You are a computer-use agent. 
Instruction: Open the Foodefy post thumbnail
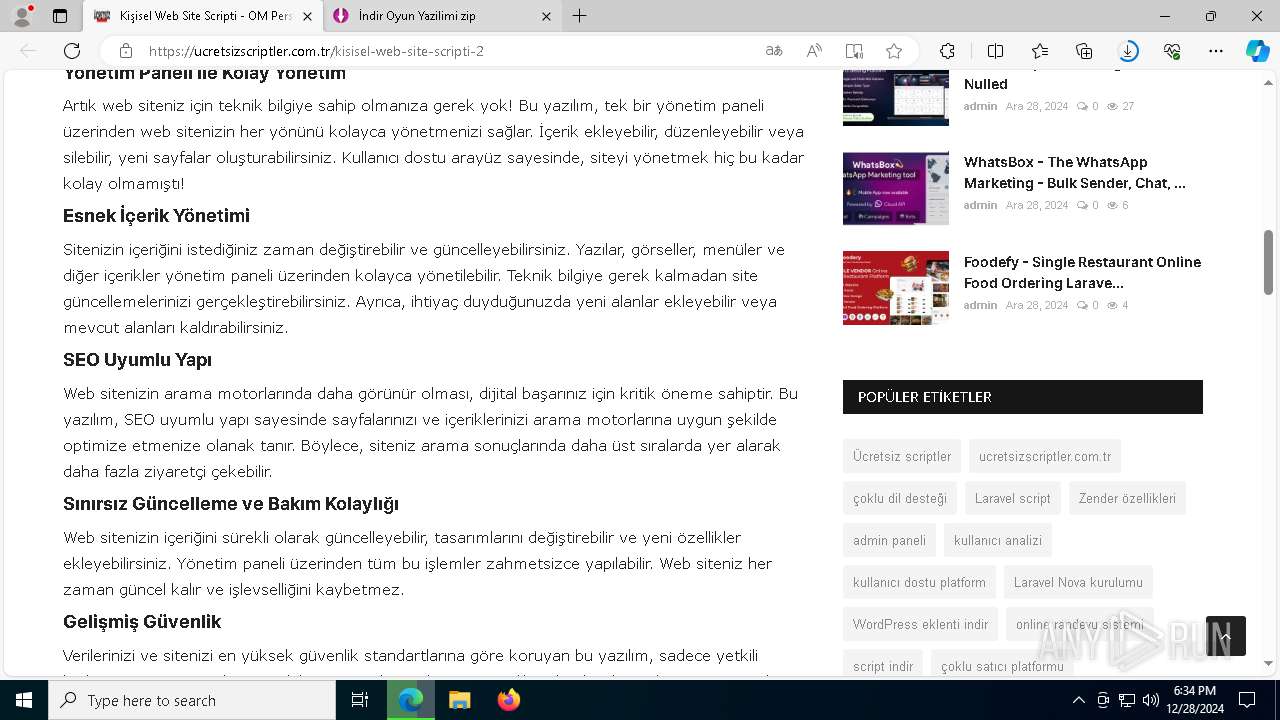[x=896, y=288]
